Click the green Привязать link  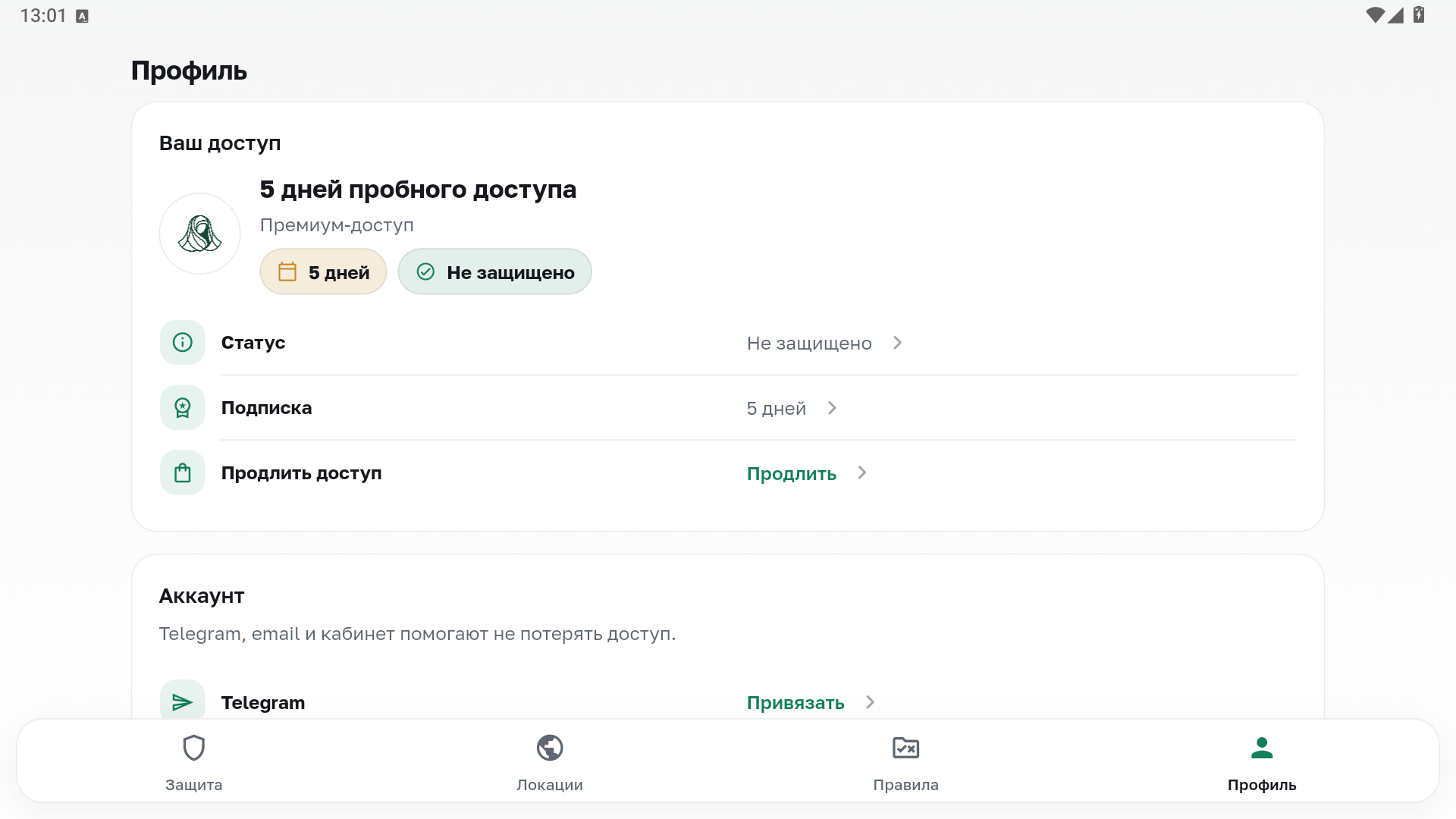pyautogui.click(x=795, y=703)
